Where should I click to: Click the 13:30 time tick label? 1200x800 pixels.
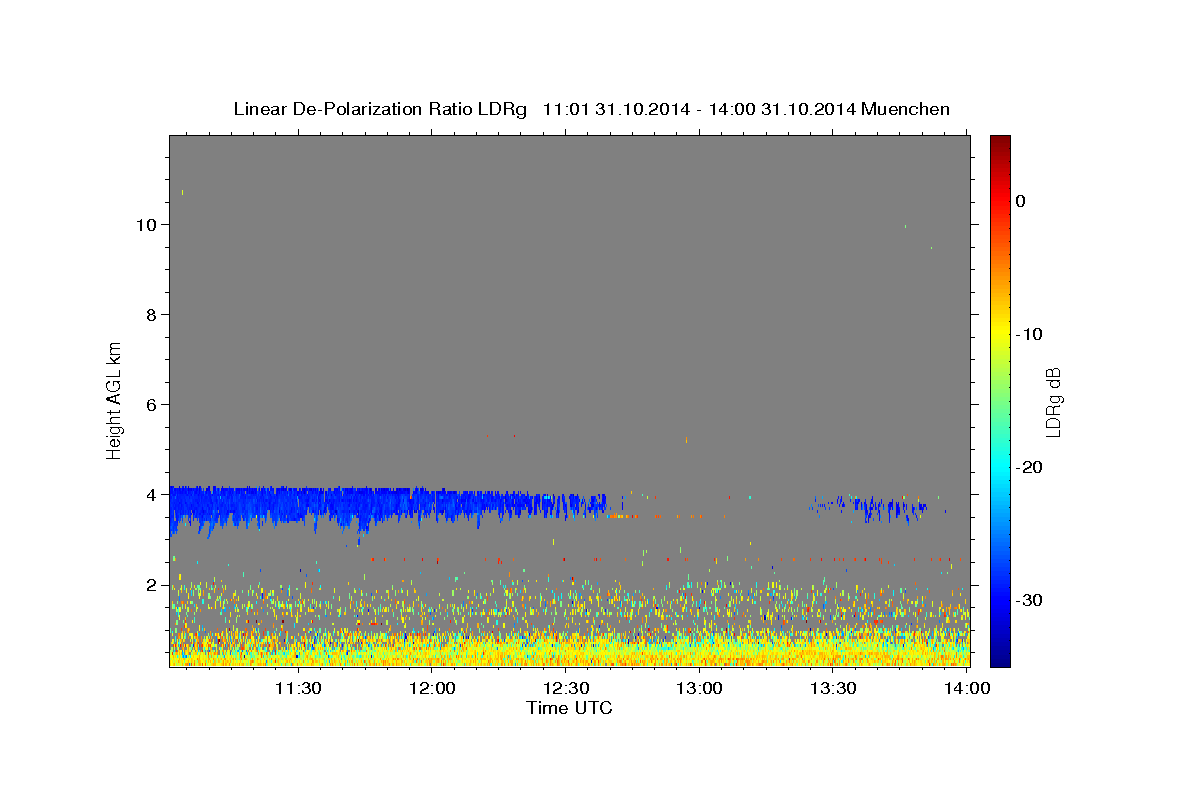pos(833,688)
